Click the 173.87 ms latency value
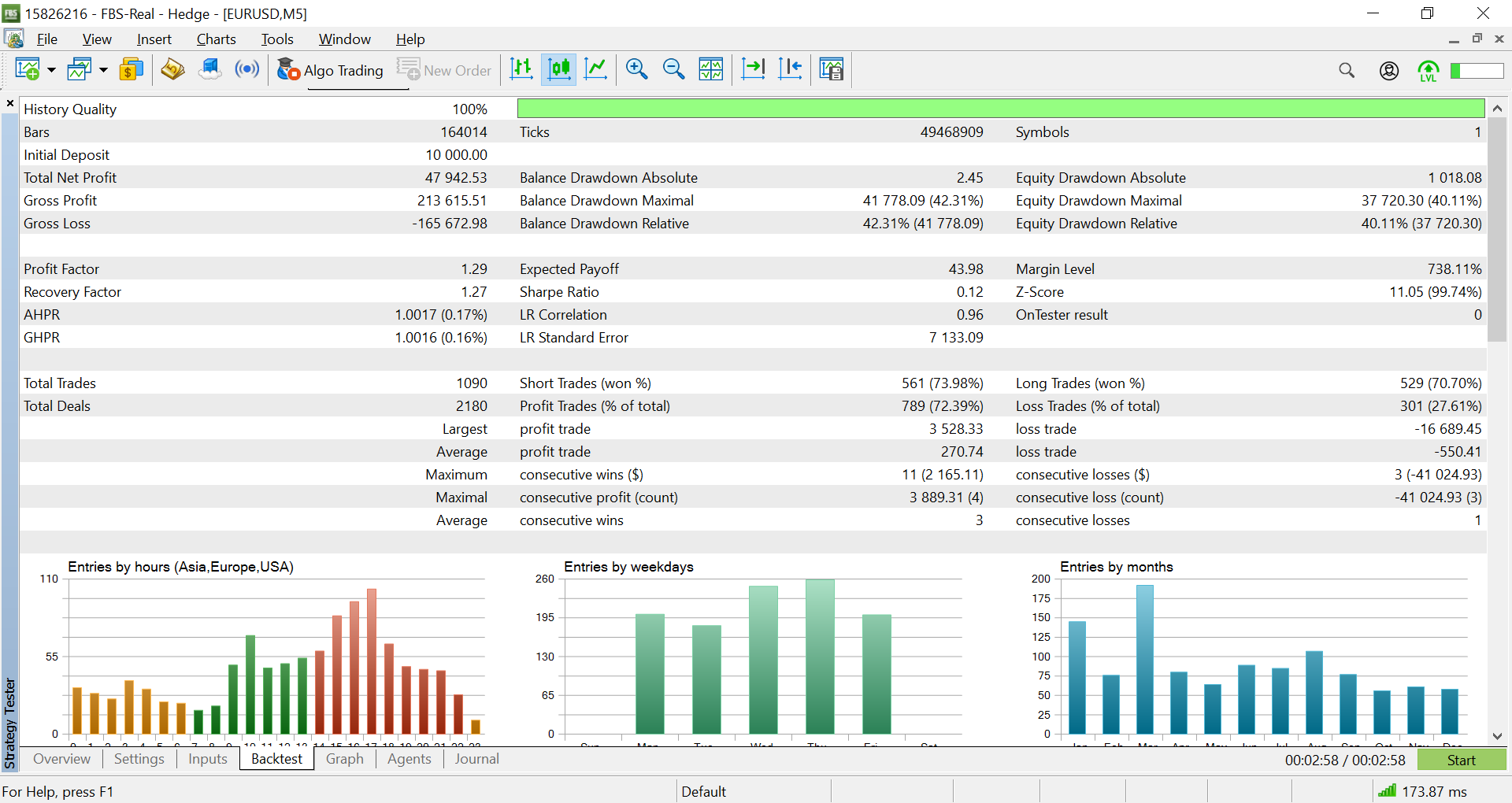 (1435, 792)
